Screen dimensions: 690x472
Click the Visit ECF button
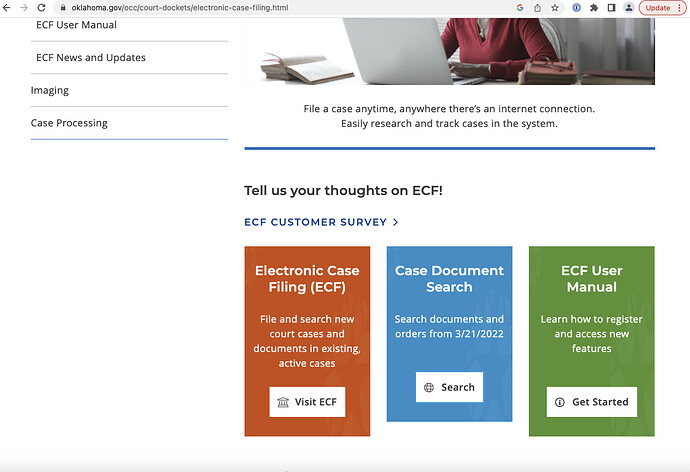click(307, 402)
